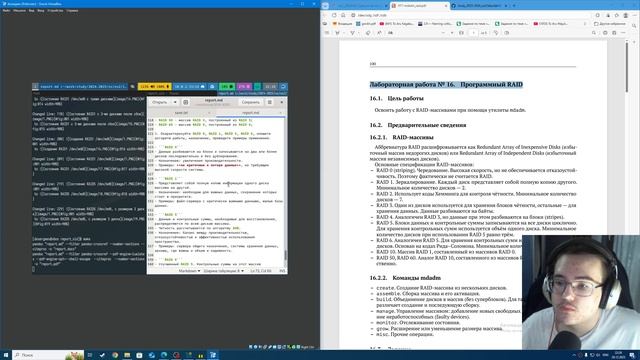Toggle INS overwrite mode in editor status bar
Viewport: 640px width, 360px height.
282,271
